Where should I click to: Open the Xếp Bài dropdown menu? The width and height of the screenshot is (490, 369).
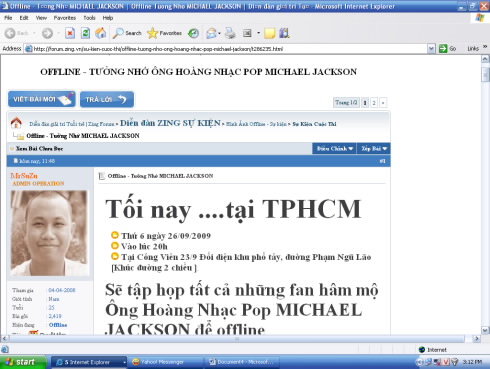coord(374,149)
